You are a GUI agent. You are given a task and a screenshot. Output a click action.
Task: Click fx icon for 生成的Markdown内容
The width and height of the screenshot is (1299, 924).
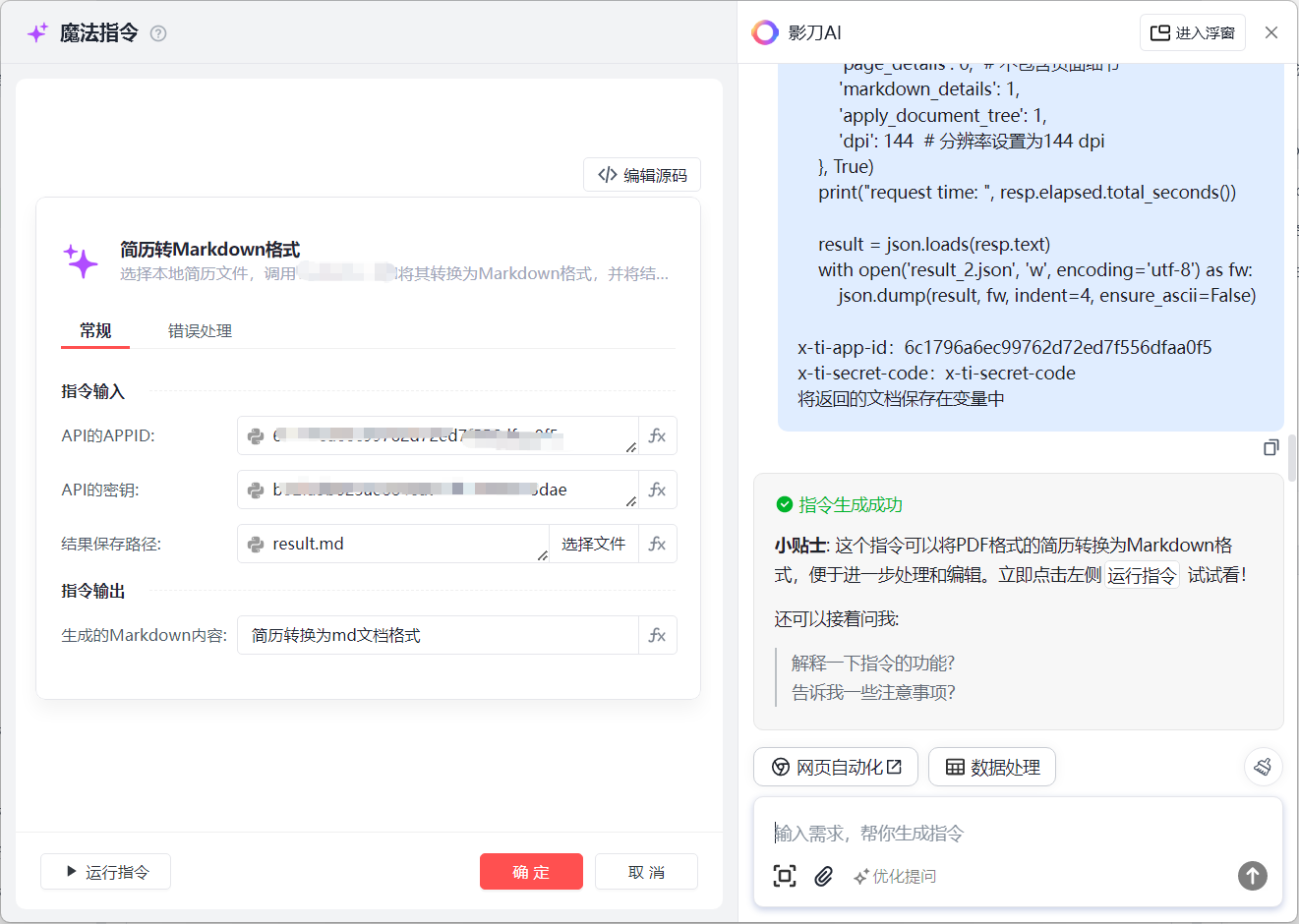(658, 635)
